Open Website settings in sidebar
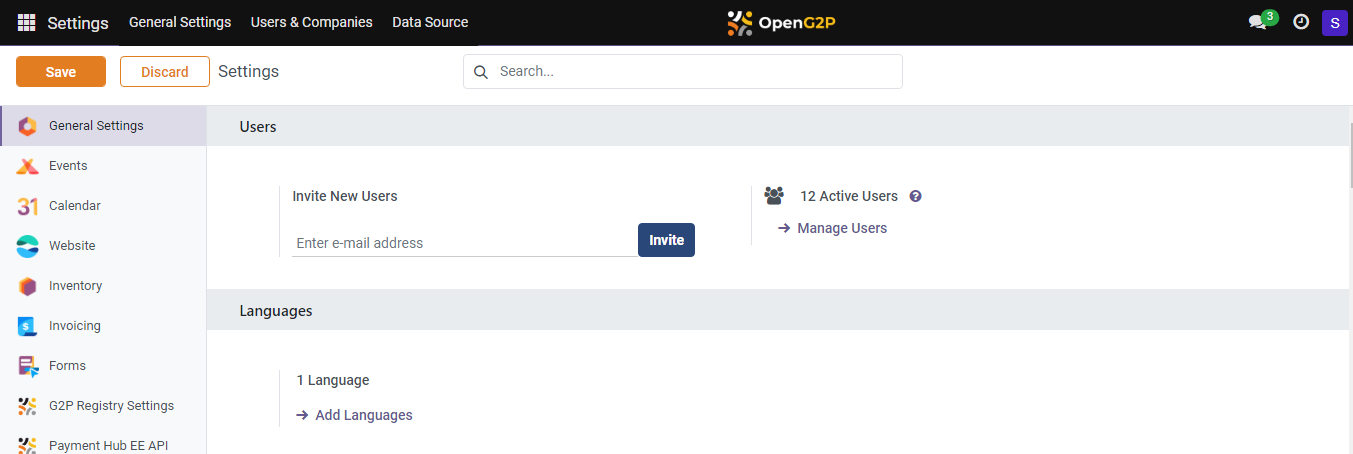The width and height of the screenshot is (1353, 454). (28, 246)
